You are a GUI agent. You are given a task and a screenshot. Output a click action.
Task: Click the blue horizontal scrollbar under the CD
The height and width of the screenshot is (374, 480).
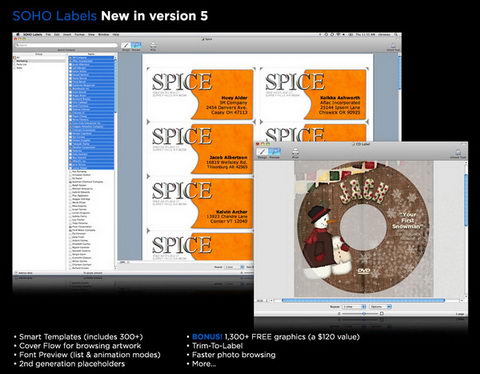tap(363, 300)
